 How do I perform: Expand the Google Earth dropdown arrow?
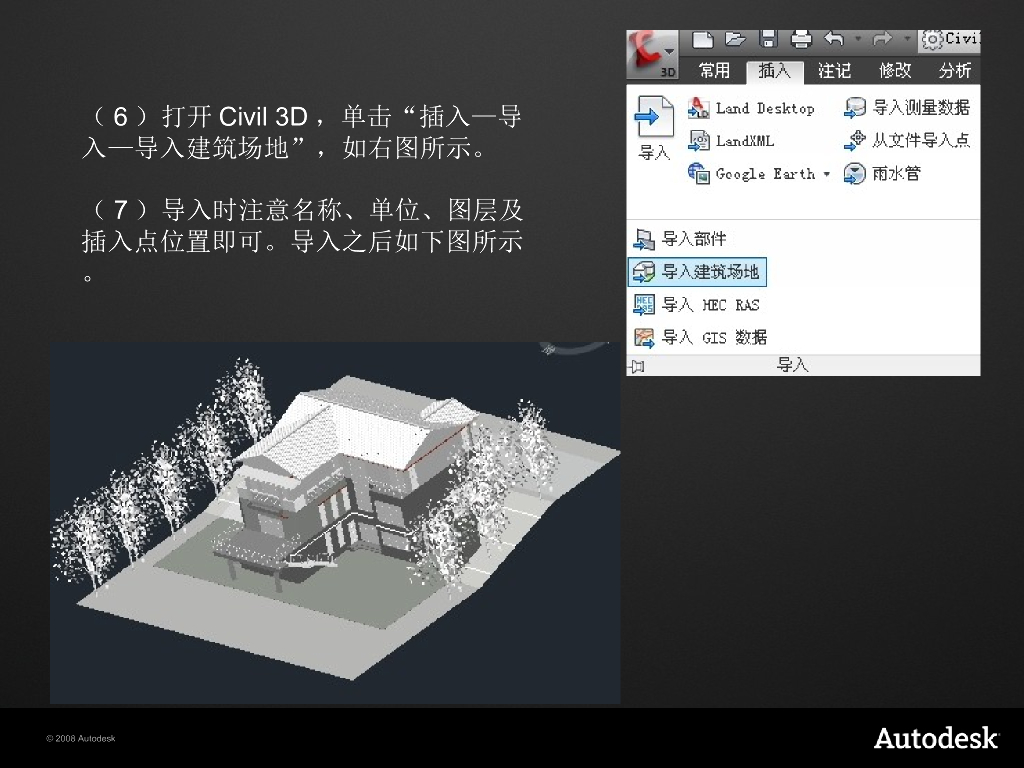827,174
